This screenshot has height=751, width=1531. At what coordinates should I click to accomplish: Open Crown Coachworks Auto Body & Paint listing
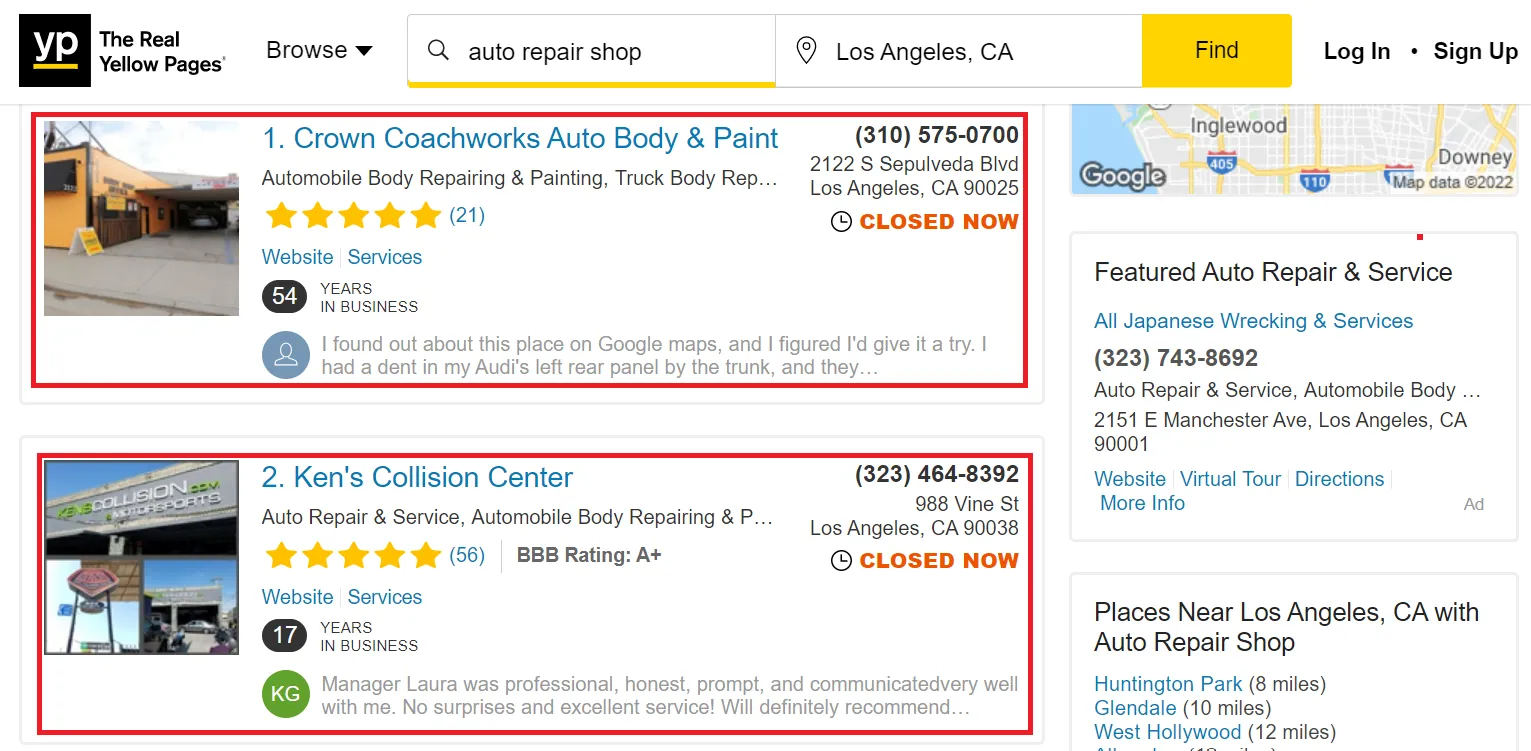520,139
